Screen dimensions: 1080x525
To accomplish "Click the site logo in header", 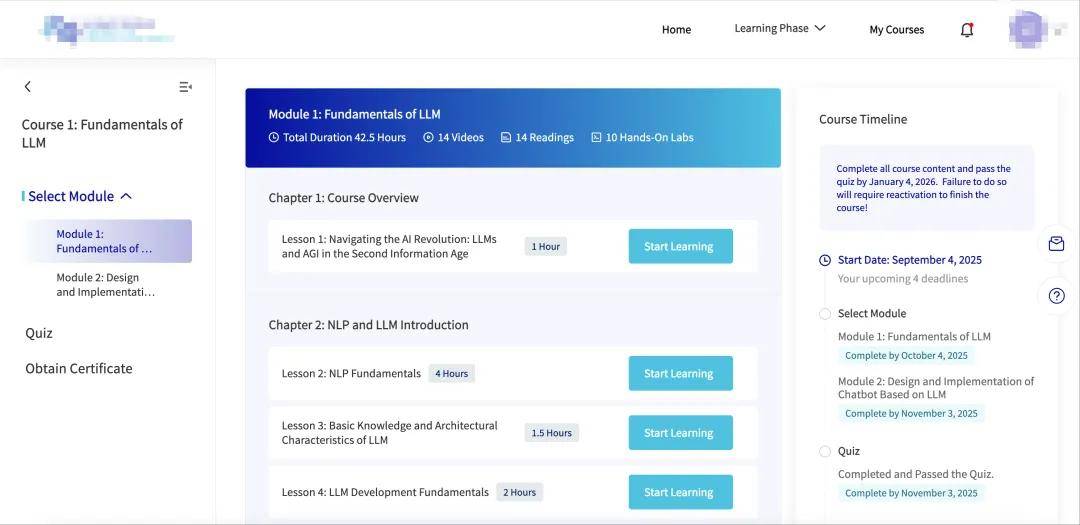I will 105,30.
